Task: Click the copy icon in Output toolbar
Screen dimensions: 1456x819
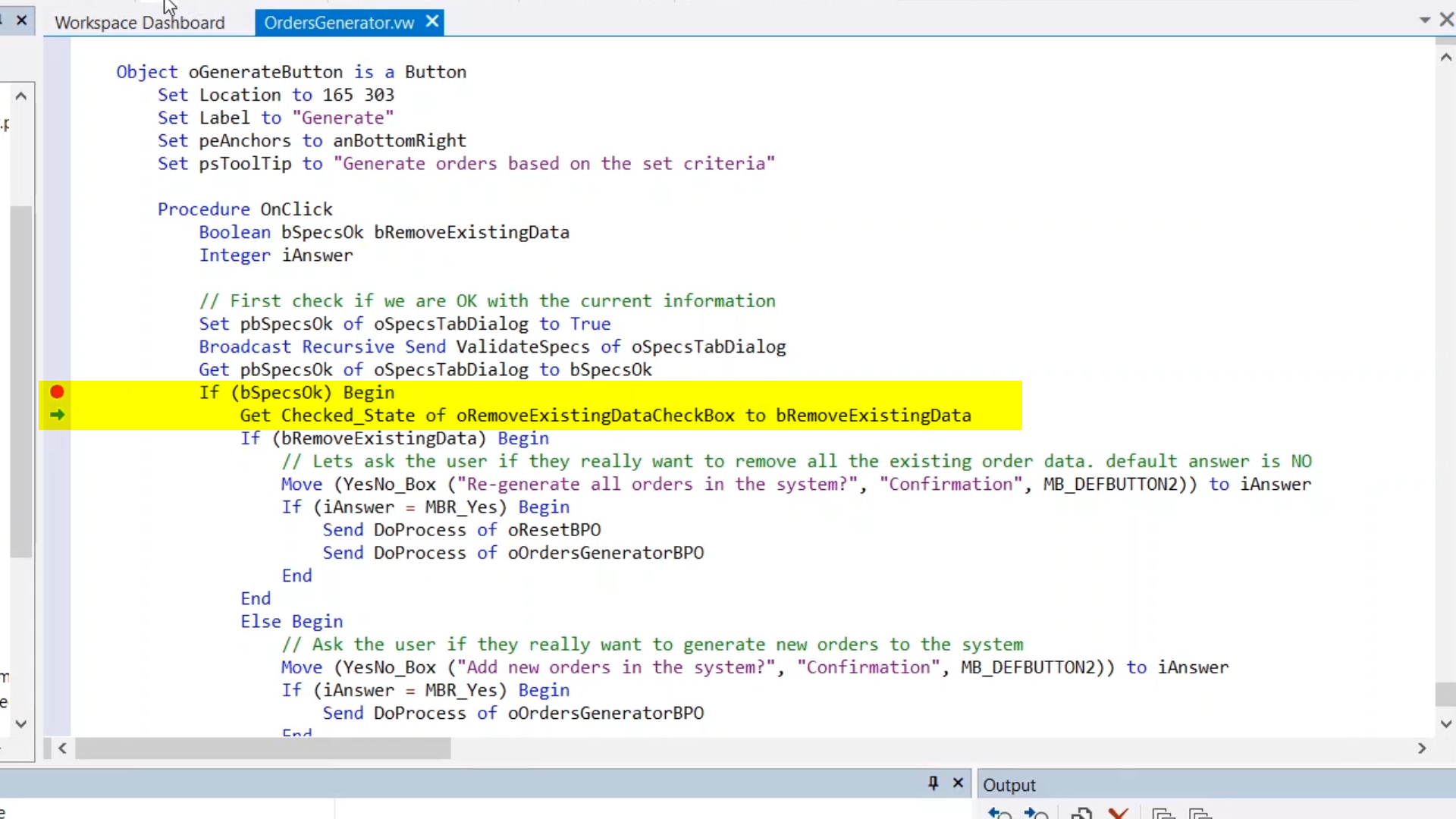Action: [x=1081, y=814]
